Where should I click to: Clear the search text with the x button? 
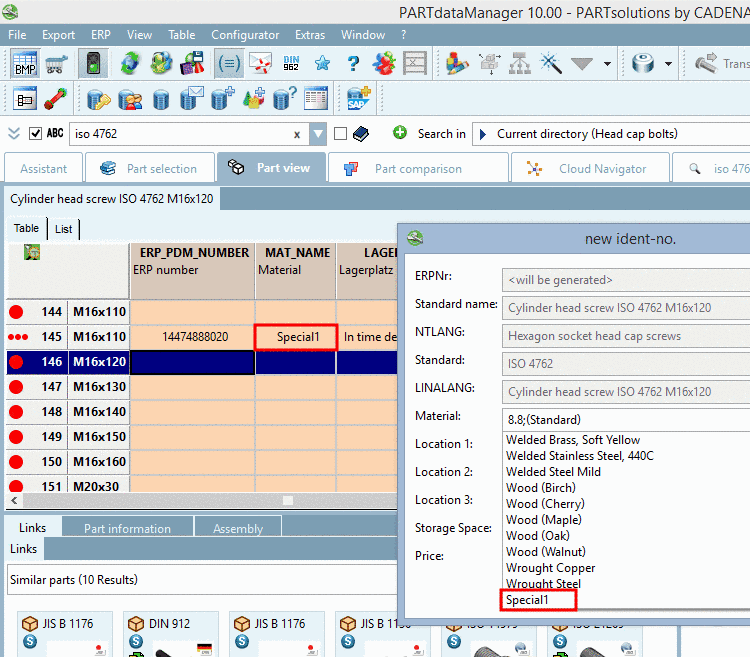tap(297, 134)
